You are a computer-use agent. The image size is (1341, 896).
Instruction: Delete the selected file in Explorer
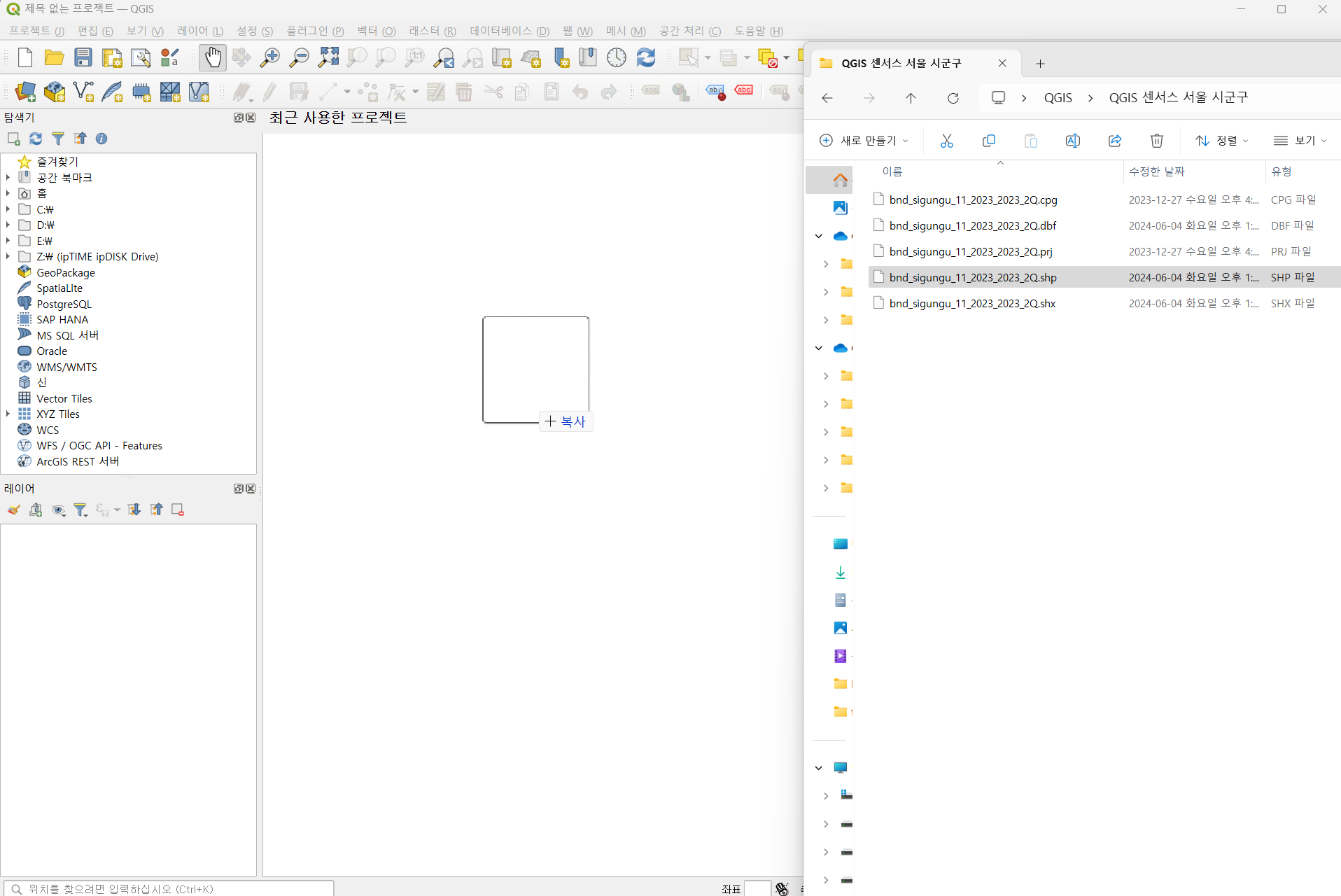[1157, 141]
